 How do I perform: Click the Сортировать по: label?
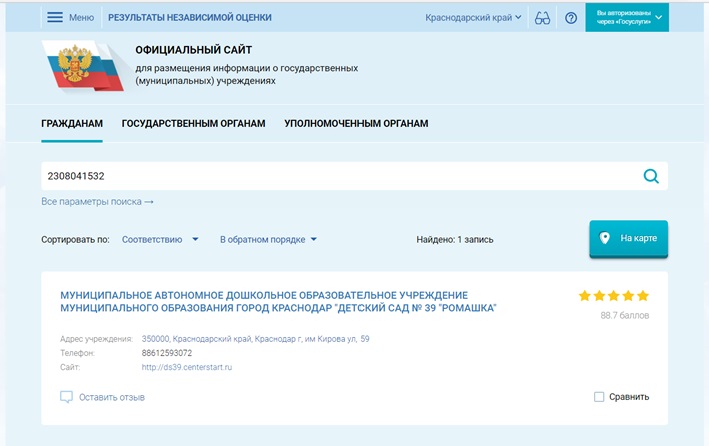(x=75, y=239)
